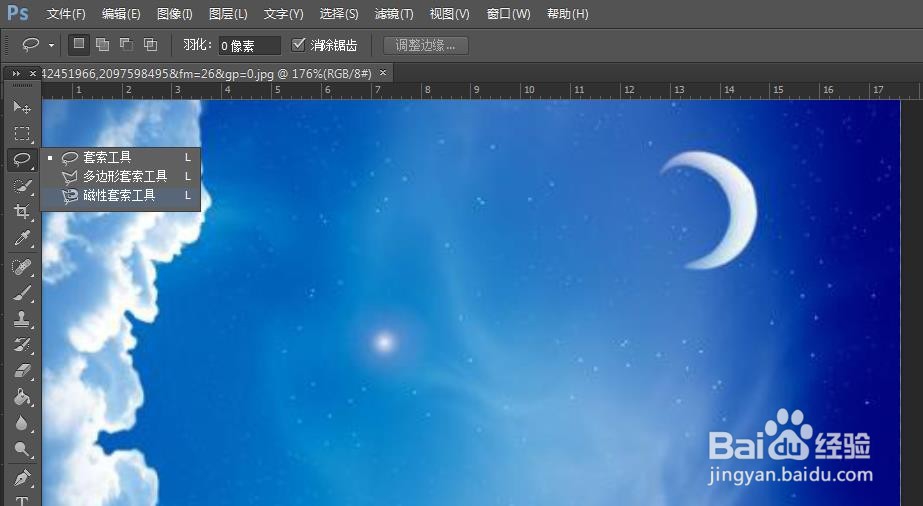Select the Spot Healing Brush tool
Image resolution: width=923 pixels, height=506 pixels.
click(22, 267)
